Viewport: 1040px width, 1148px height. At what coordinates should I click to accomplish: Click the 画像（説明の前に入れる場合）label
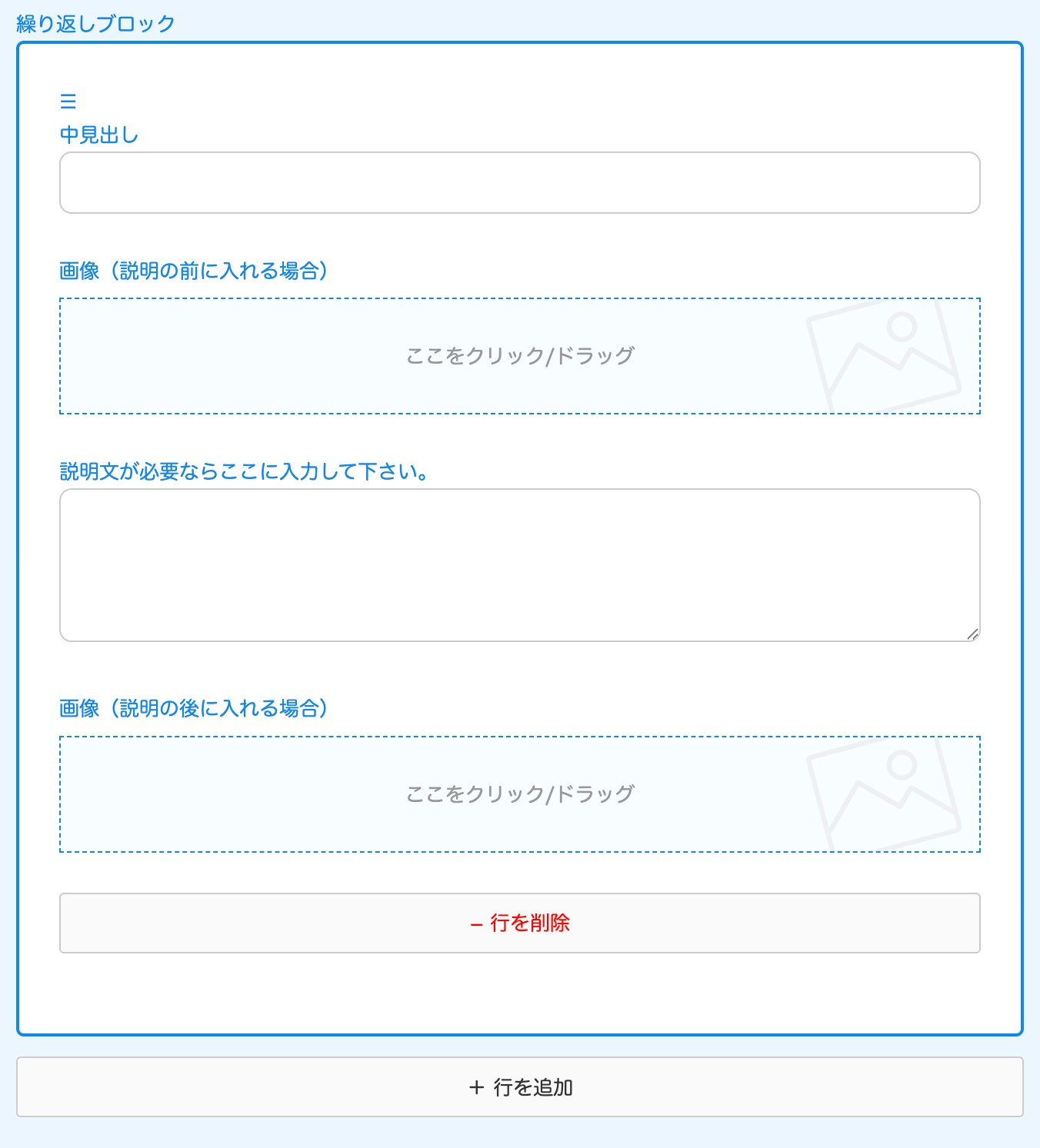[x=194, y=271]
